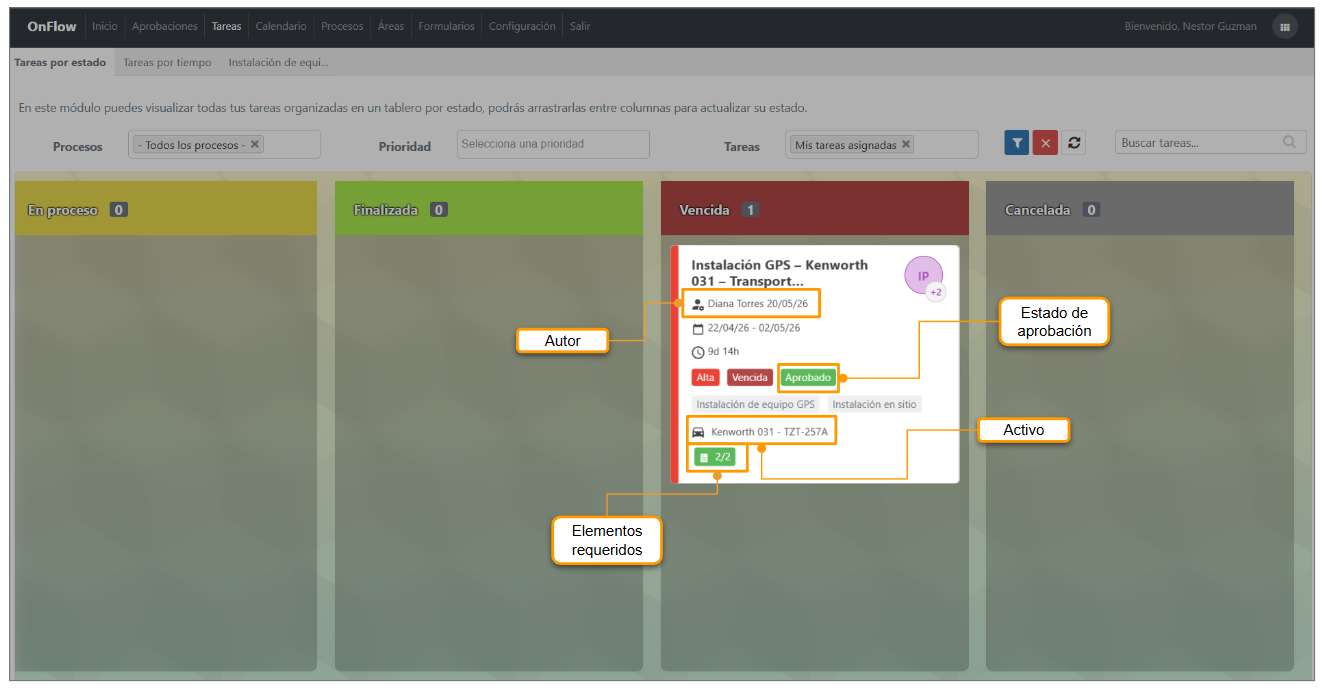Apply filters with the blue funnel button
The width and height of the screenshot is (1326, 693).
(x=1017, y=143)
